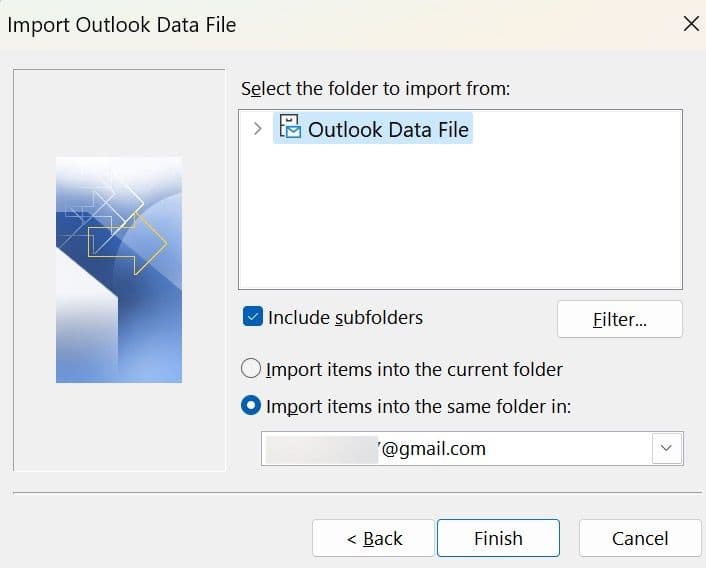The width and height of the screenshot is (706, 568).
Task: Cancel the import wizard
Action: 639,538
